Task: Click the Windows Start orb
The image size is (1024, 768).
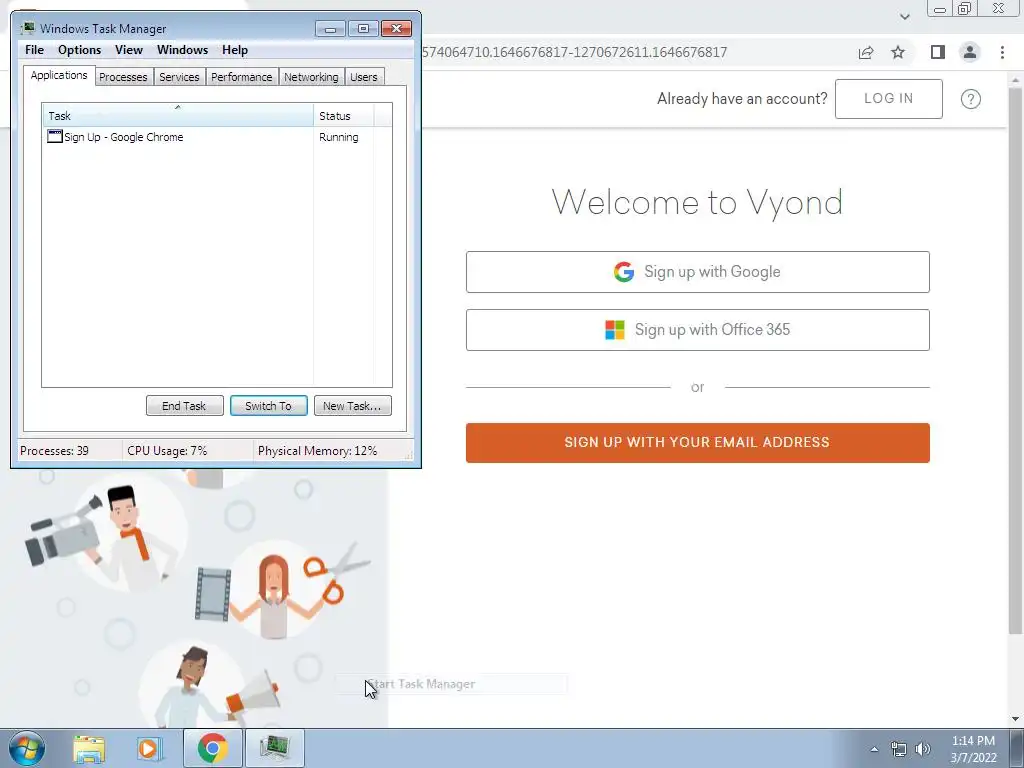Action: coord(27,748)
